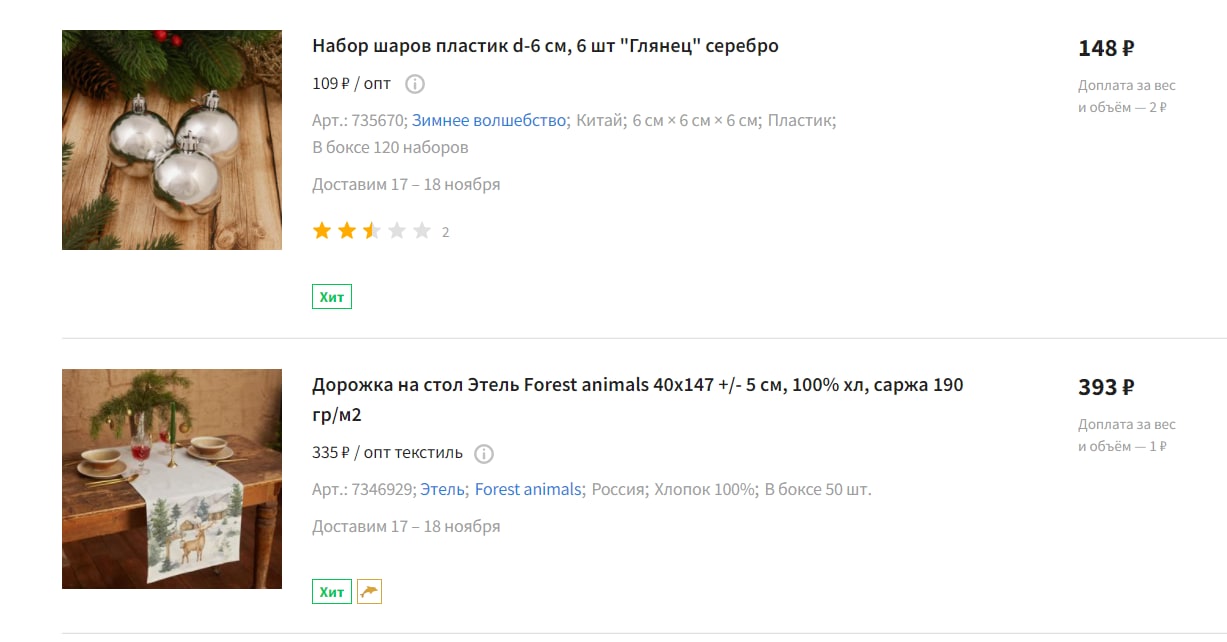This screenshot has height=642, width=1227.
Task: Click article text Арт.: 7346929
Action: pos(364,490)
